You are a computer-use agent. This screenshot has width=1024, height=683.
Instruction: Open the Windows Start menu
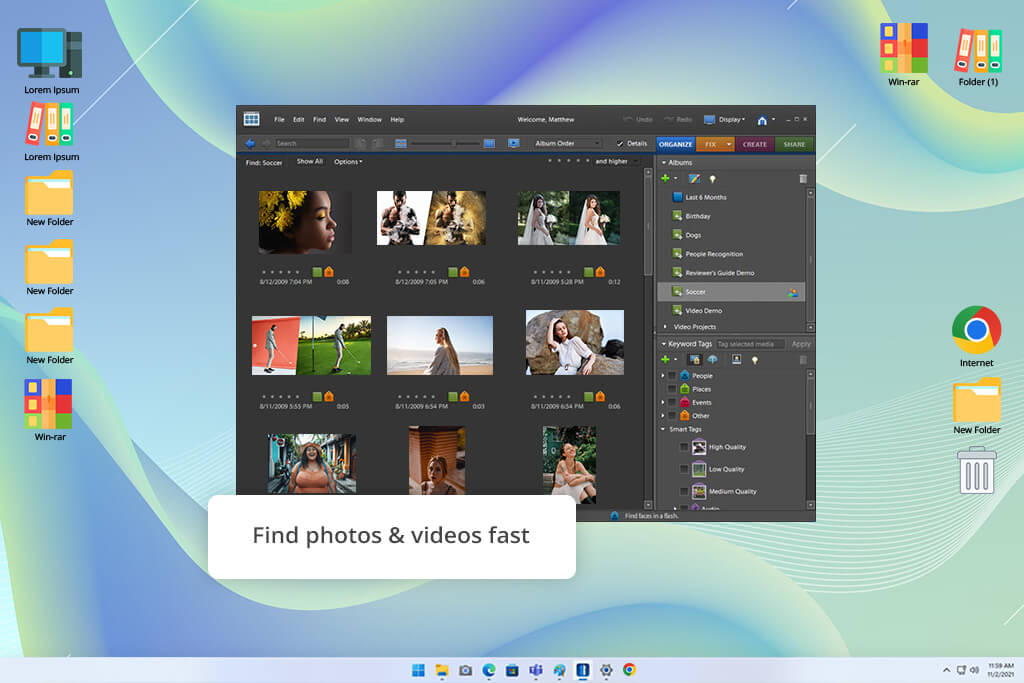pyautogui.click(x=418, y=670)
